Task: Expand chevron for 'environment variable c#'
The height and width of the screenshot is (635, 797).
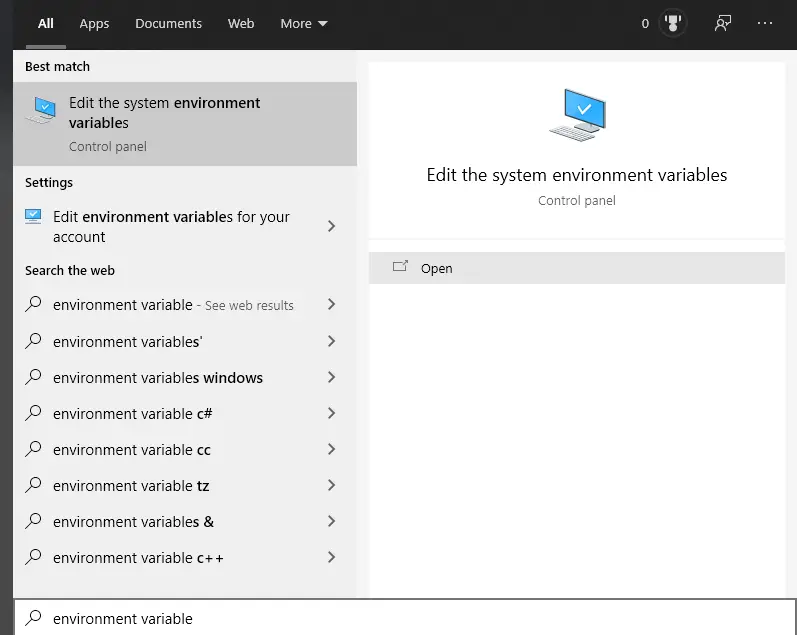Action: tap(331, 413)
